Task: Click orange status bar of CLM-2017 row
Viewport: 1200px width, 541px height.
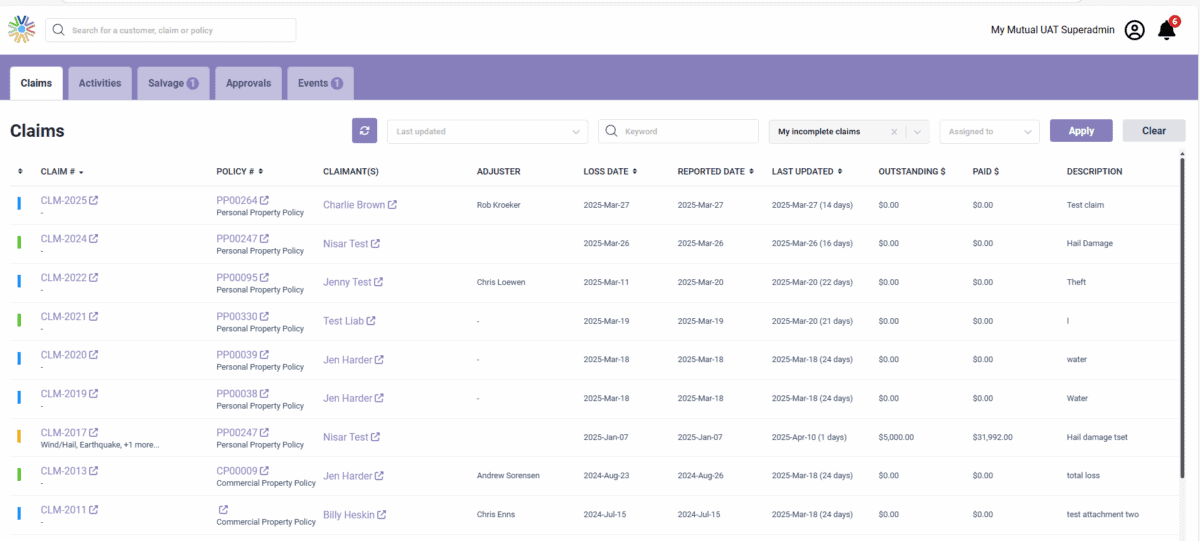Action: [19, 437]
